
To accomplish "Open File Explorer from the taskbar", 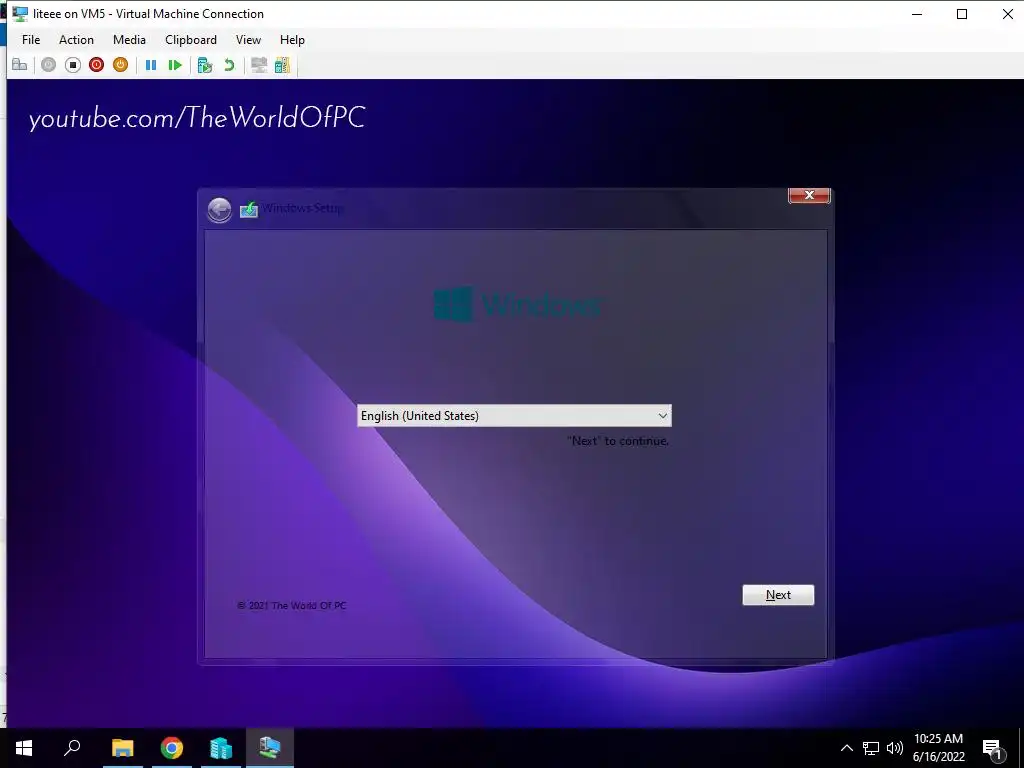I will (123, 748).
